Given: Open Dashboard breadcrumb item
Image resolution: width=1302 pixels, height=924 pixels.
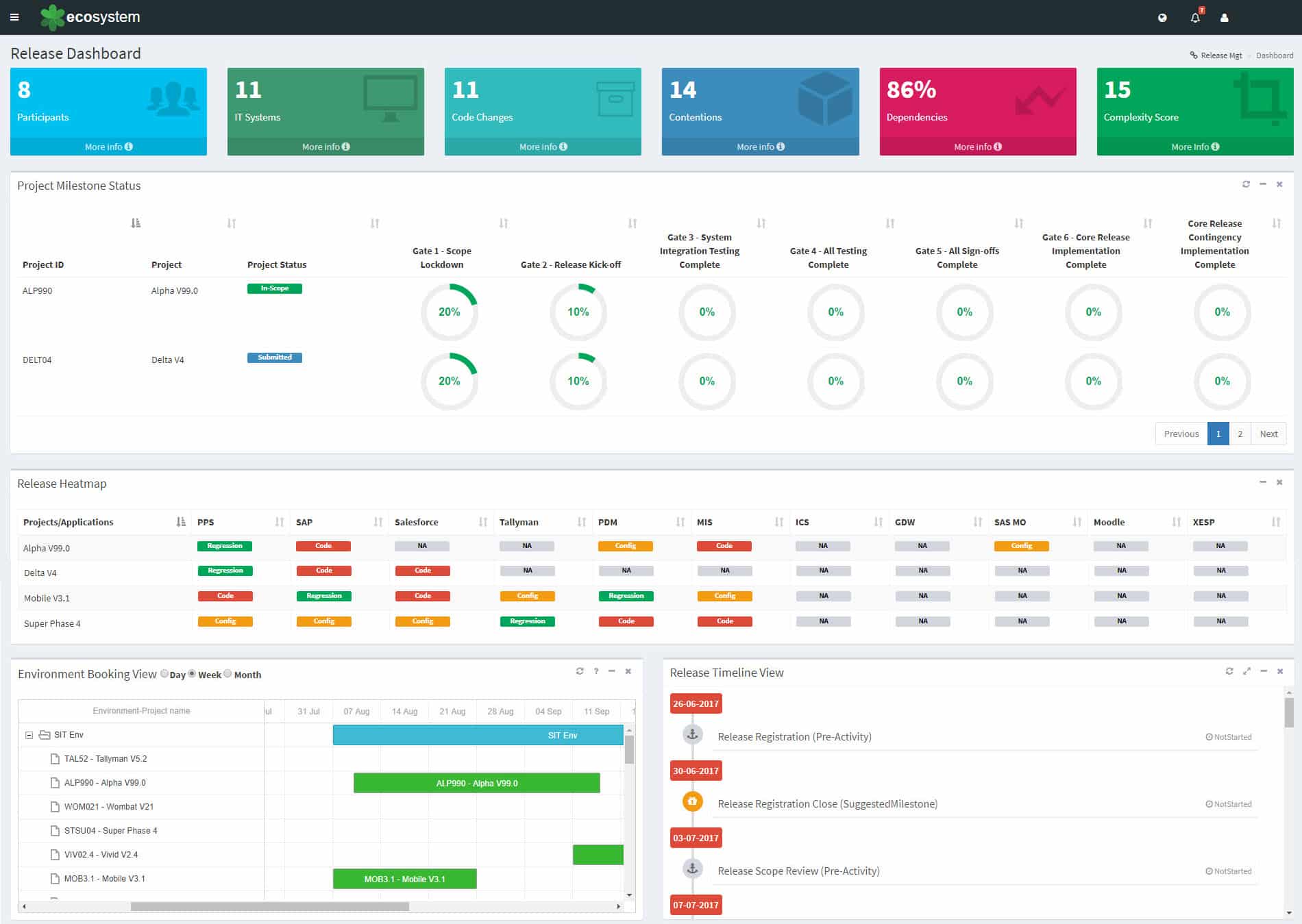Looking at the screenshot, I should [1275, 55].
